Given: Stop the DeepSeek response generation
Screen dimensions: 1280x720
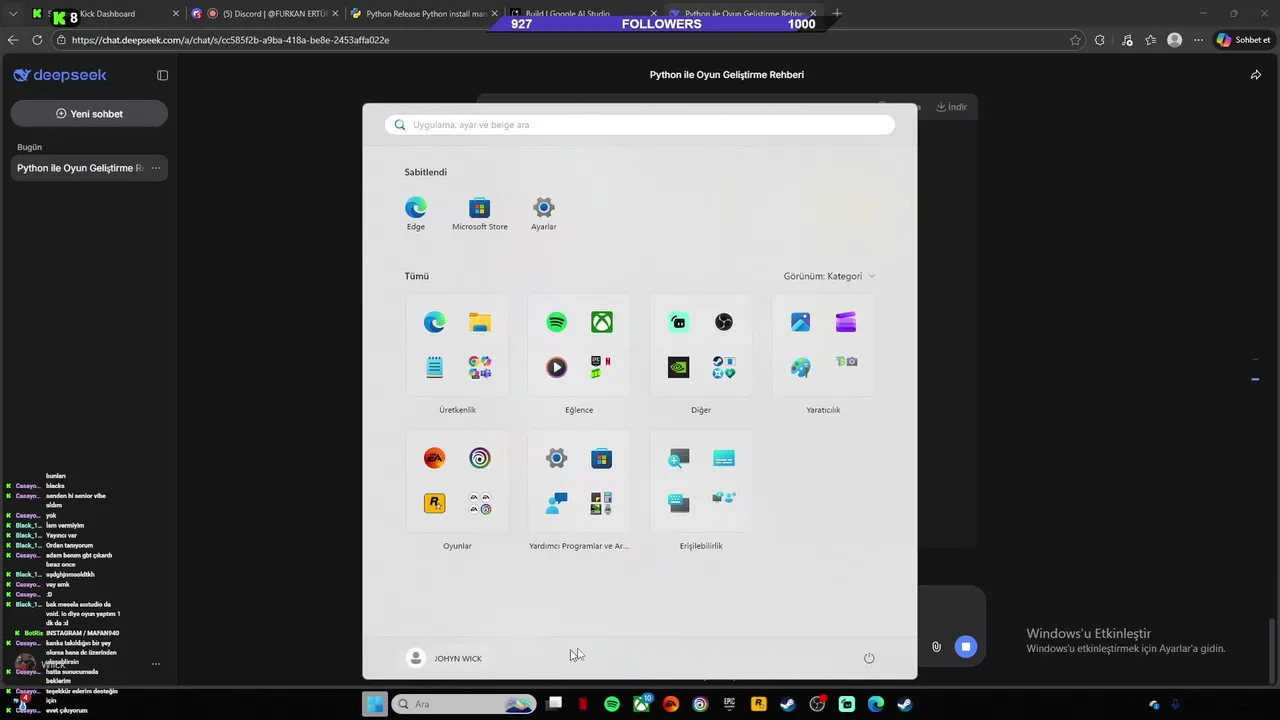Looking at the screenshot, I should (965, 647).
